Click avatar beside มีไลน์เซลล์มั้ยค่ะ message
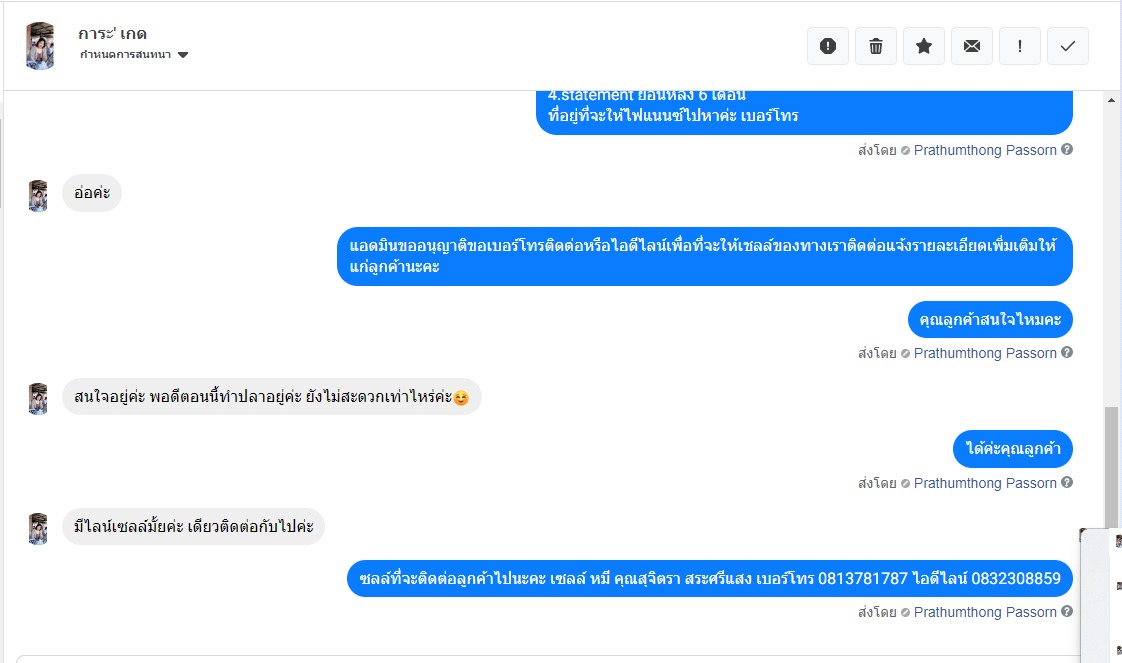The width and height of the screenshot is (1122, 663). (38, 529)
